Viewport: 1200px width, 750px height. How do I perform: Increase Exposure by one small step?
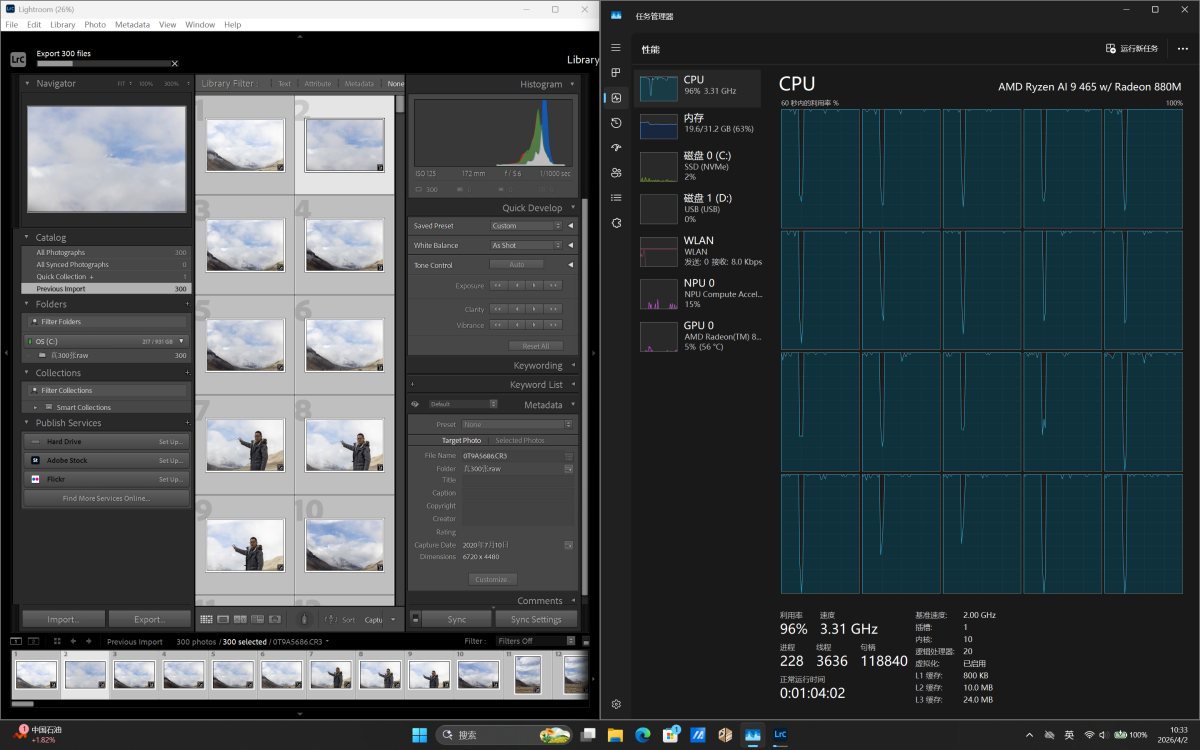pyautogui.click(x=536, y=286)
